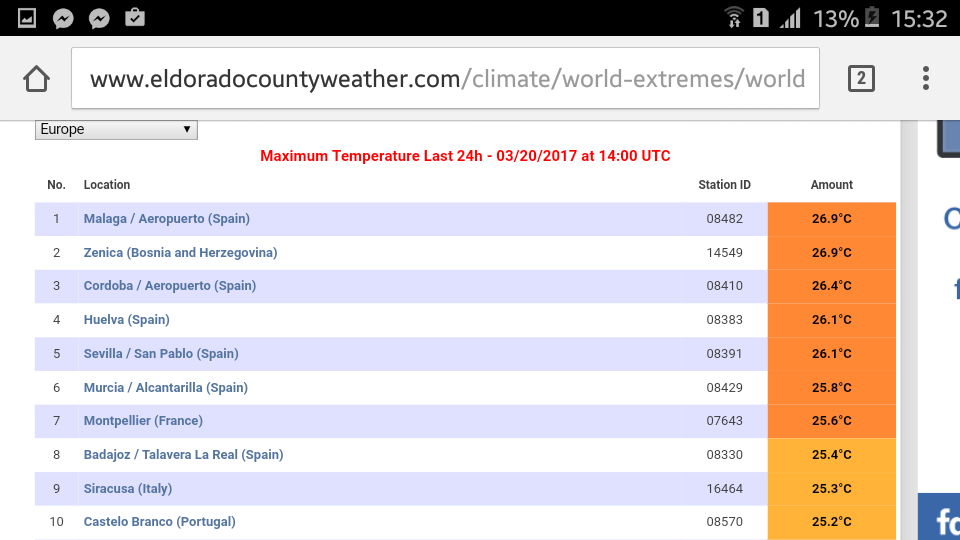Viewport: 960px width, 540px height.
Task: Open the browser three-dot menu
Action: (926, 78)
